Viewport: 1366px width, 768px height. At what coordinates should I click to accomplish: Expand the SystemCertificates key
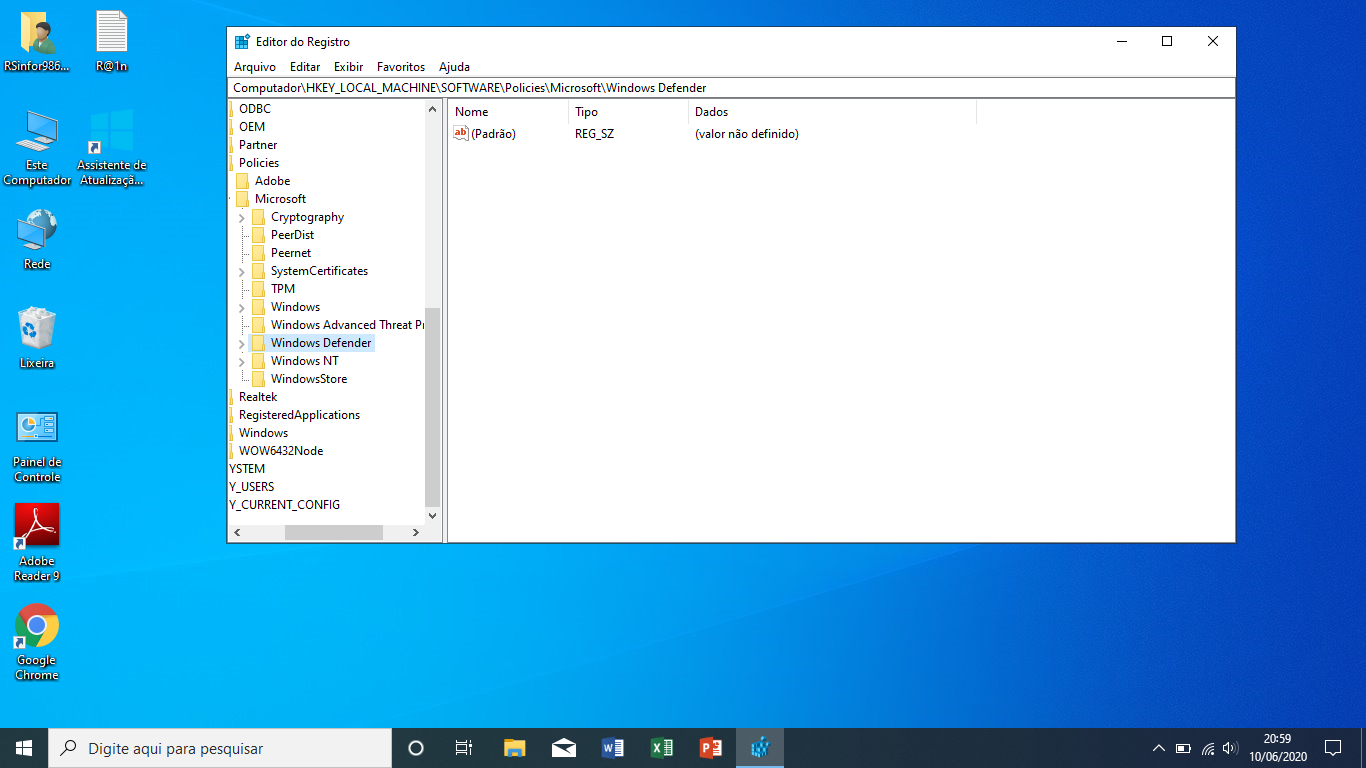(x=242, y=272)
